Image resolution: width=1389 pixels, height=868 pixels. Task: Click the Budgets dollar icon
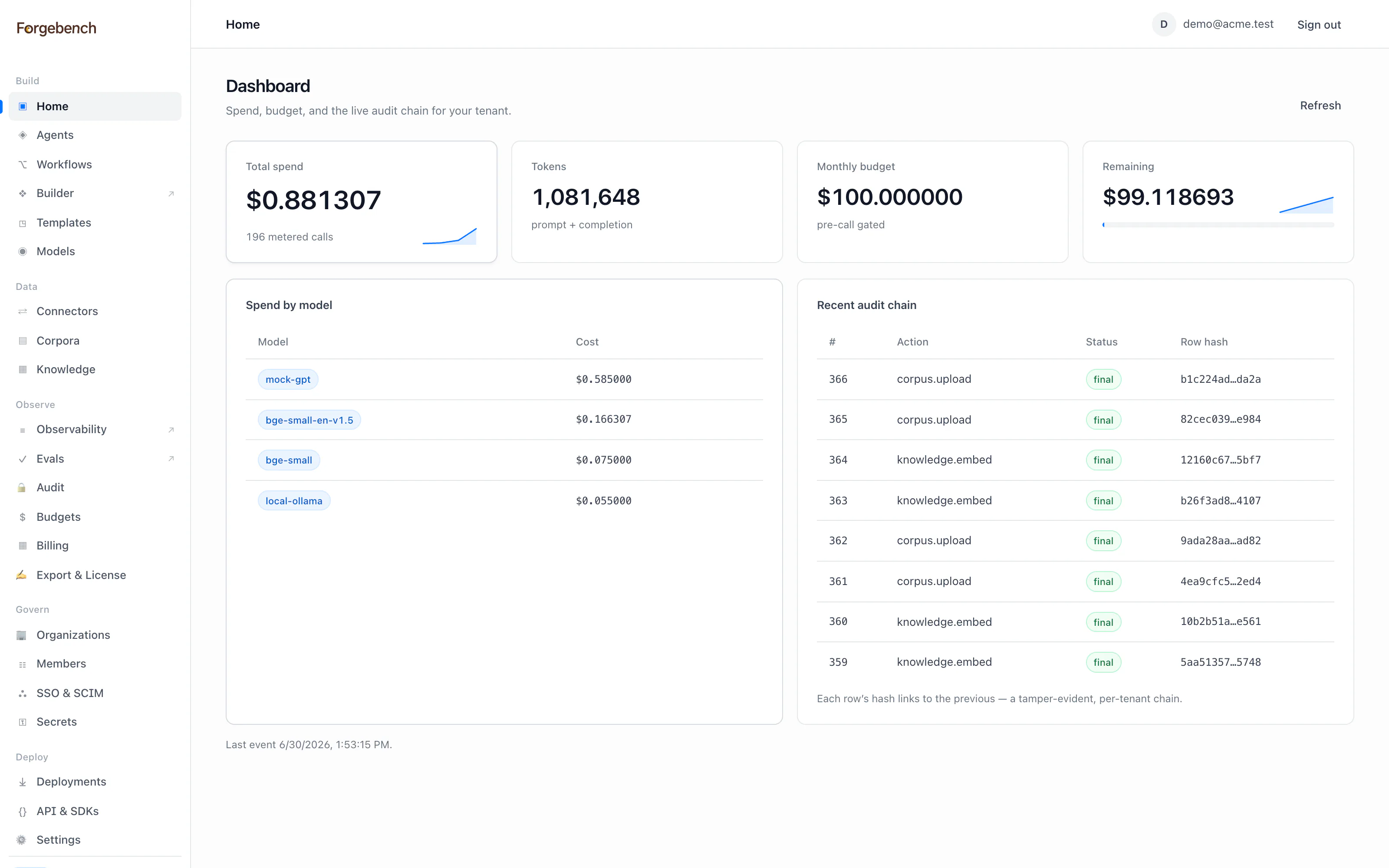[23, 517]
